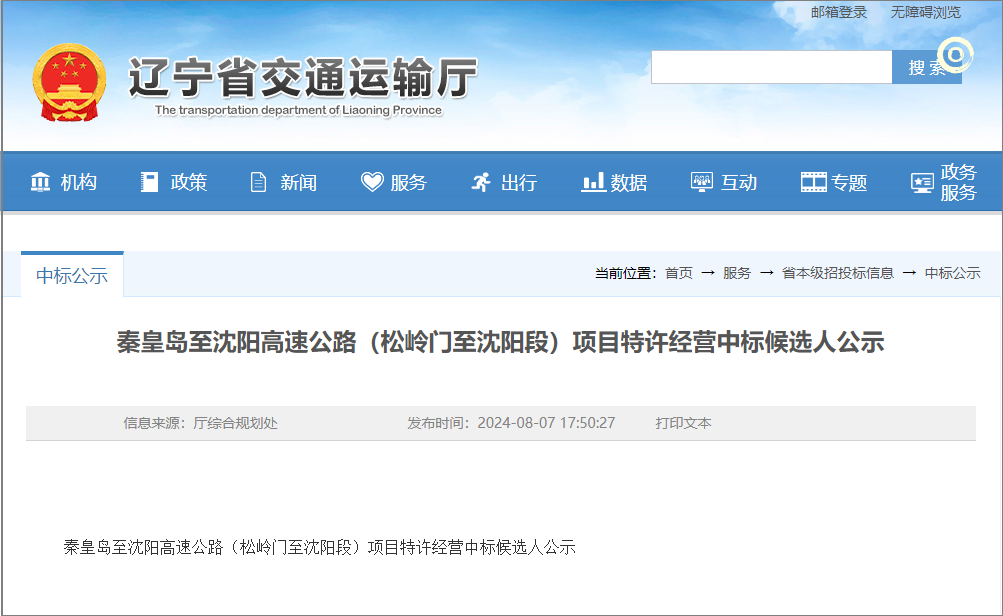The height and width of the screenshot is (616, 1003).
Task: Open 省本级招投标信息 breadcrumb link
Action: [838, 273]
